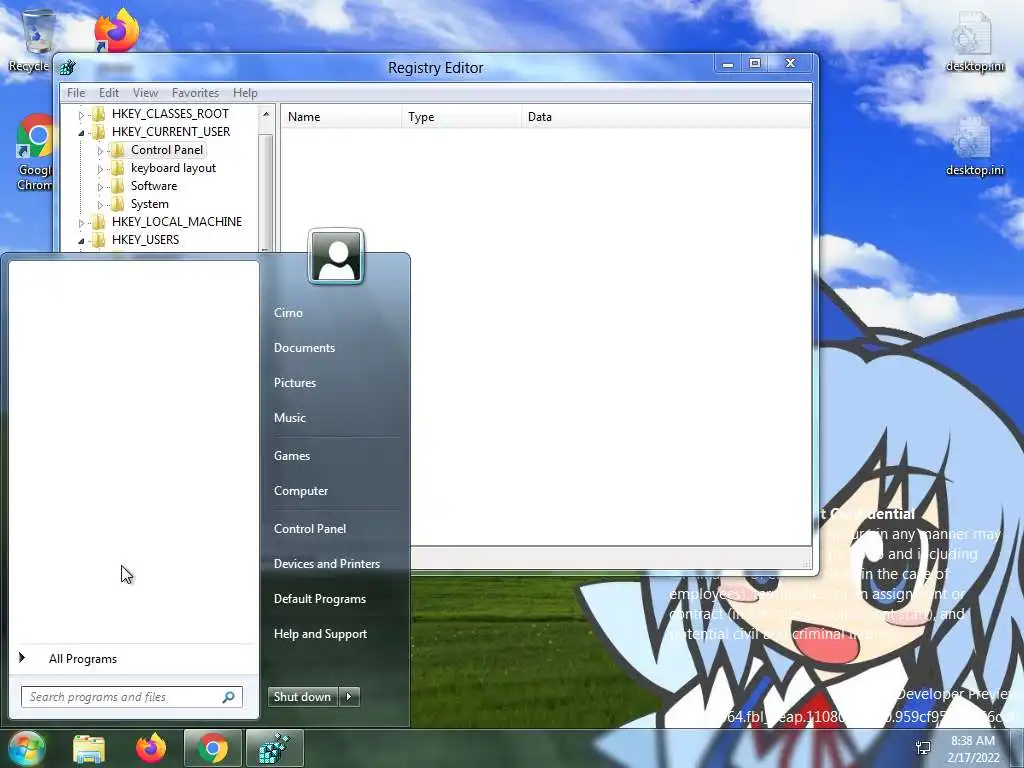Select the Google Chrome desktop shortcut
Screen dimensions: 1024x768
pyautogui.click(x=34, y=153)
